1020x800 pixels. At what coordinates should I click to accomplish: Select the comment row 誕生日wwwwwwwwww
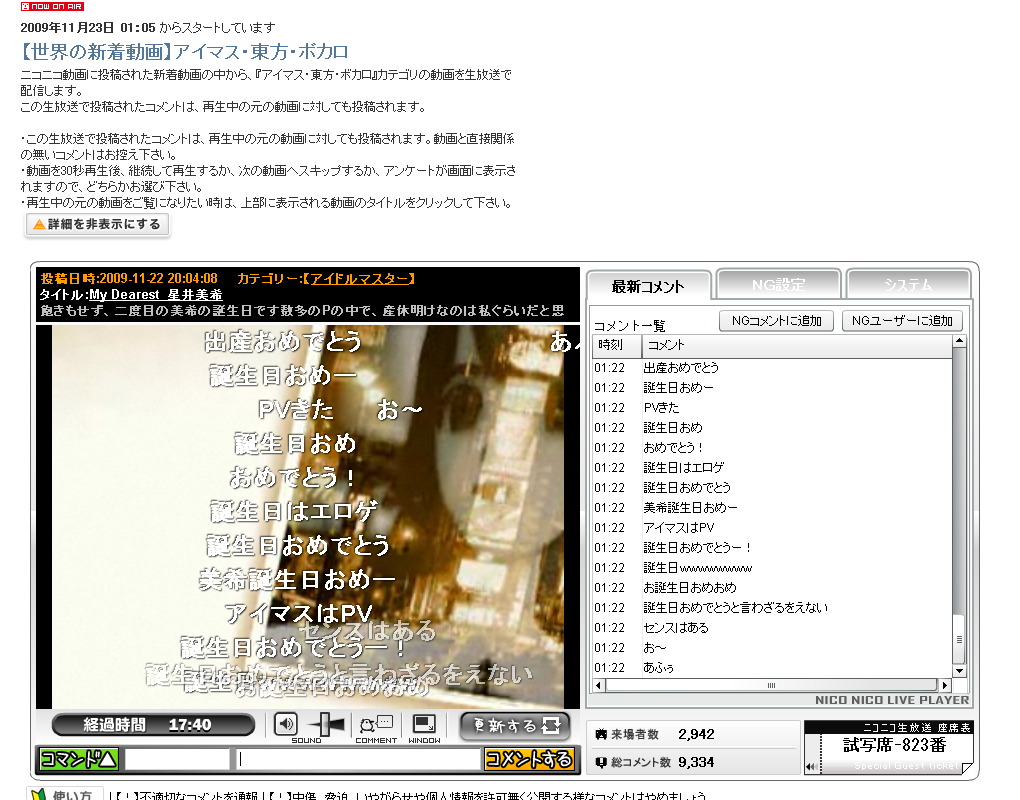[x=772, y=568]
